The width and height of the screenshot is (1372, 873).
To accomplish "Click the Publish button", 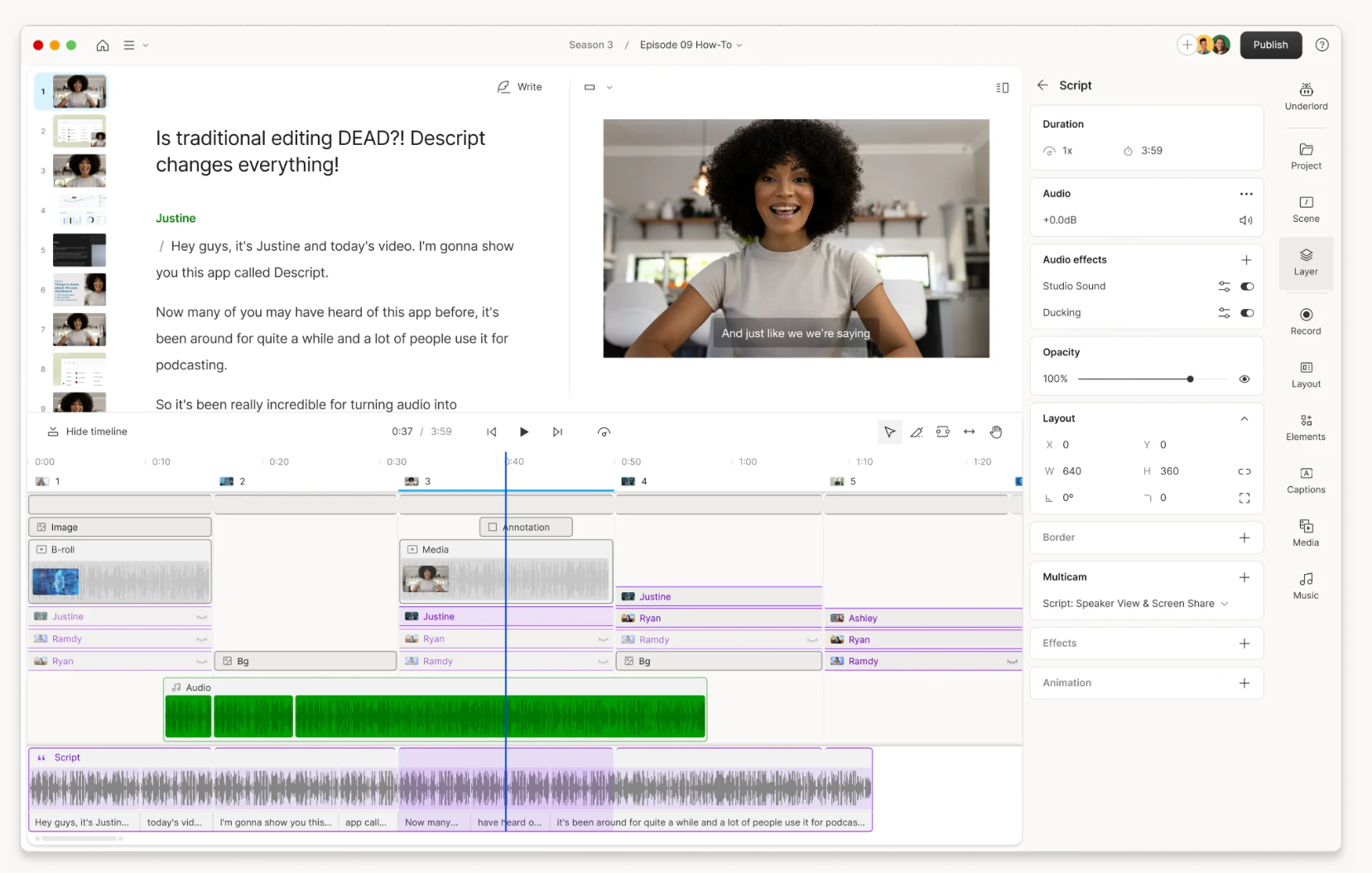I will pos(1270,45).
